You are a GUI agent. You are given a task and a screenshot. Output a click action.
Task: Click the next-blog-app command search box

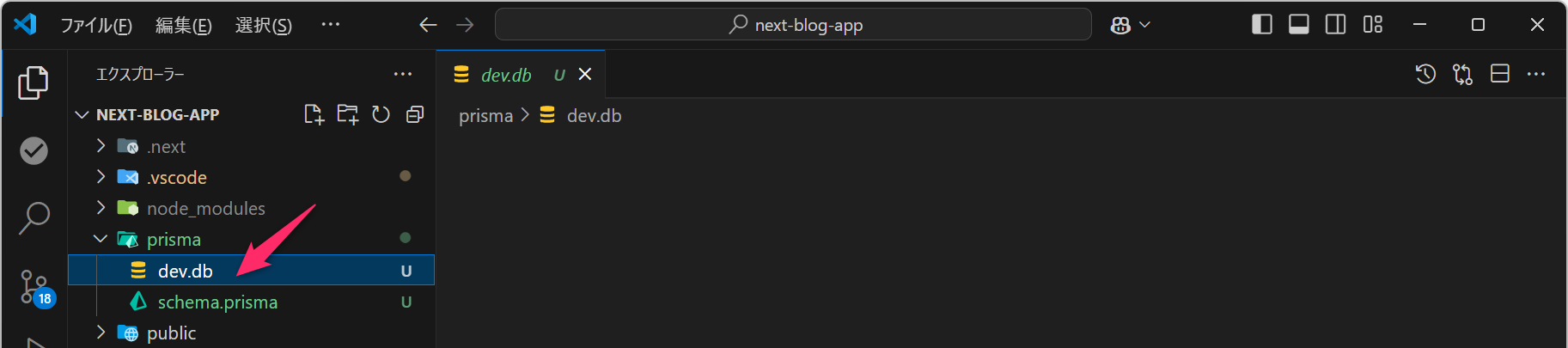pyautogui.click(x=793, y=25)
